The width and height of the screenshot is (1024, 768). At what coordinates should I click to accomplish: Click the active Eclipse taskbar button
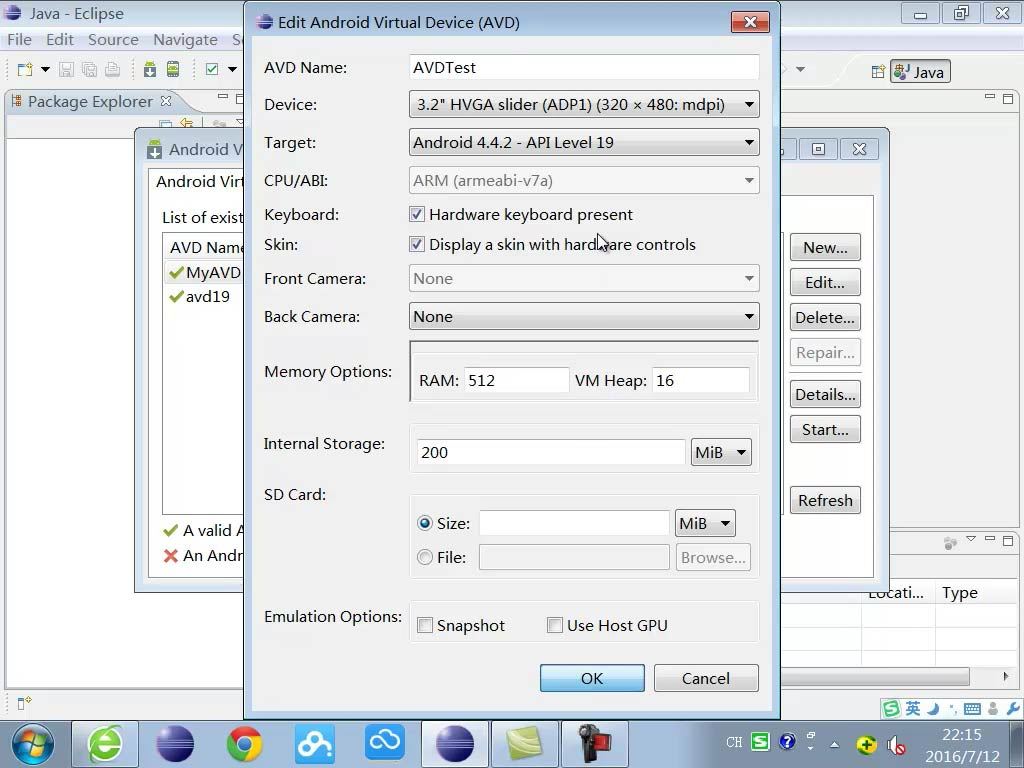click(x=455, y=744)
